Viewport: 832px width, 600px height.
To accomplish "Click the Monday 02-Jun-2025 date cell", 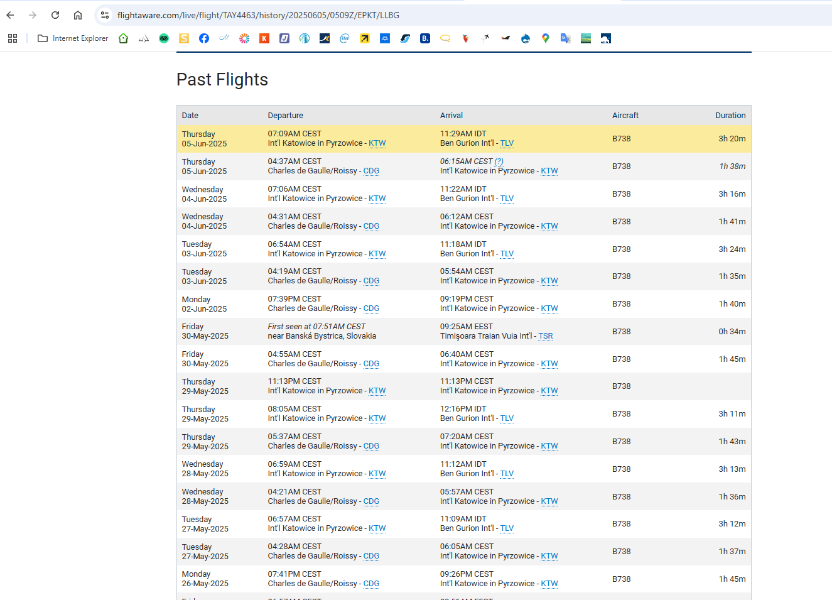I will pyautogui.click(x=204, y=304).
